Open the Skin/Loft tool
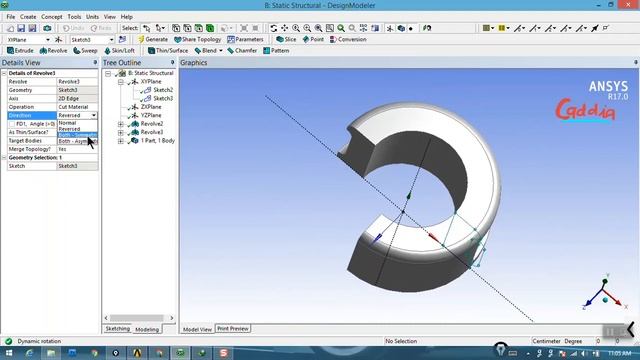Screen dimensions: 640x360 119,51
